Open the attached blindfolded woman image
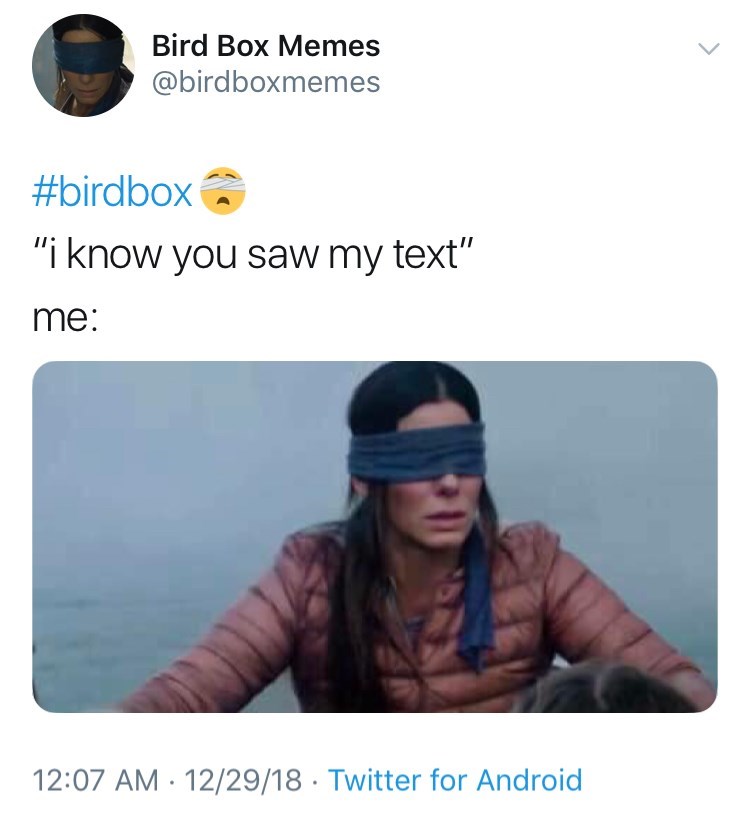This screenshot has width=750, height=816. click(x=375, y=537)
